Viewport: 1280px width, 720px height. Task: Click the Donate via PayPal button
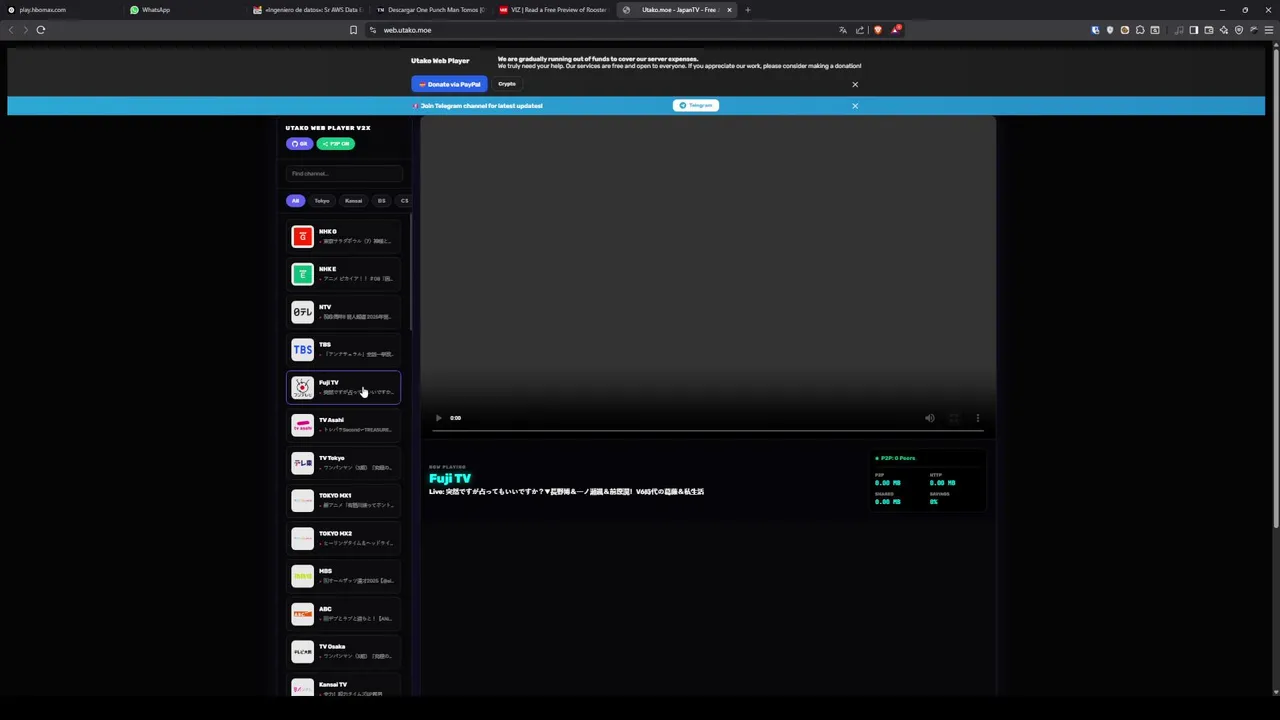[x=449, y=84]
